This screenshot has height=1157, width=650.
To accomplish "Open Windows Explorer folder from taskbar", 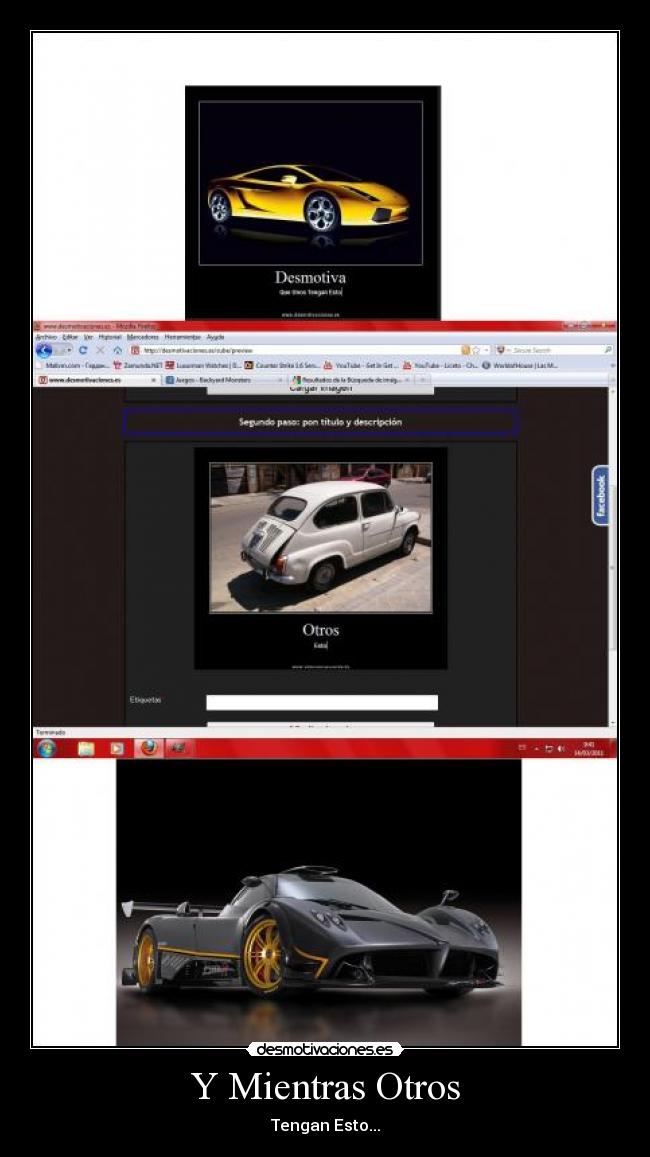I will pos(86,748).
